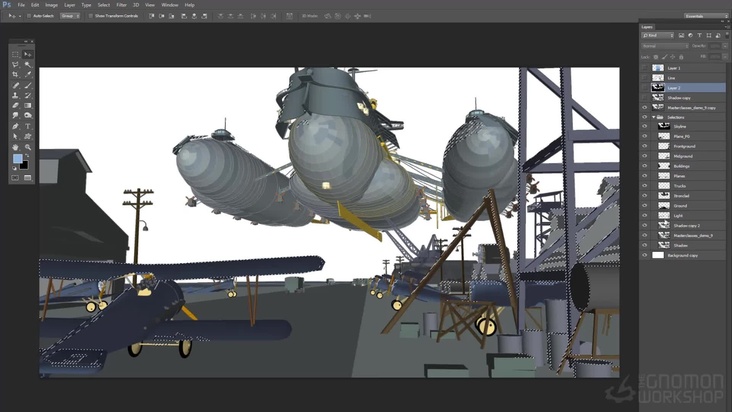Select the Hand tool
This screenshot has height=412, width=732.
pos(15,147)
